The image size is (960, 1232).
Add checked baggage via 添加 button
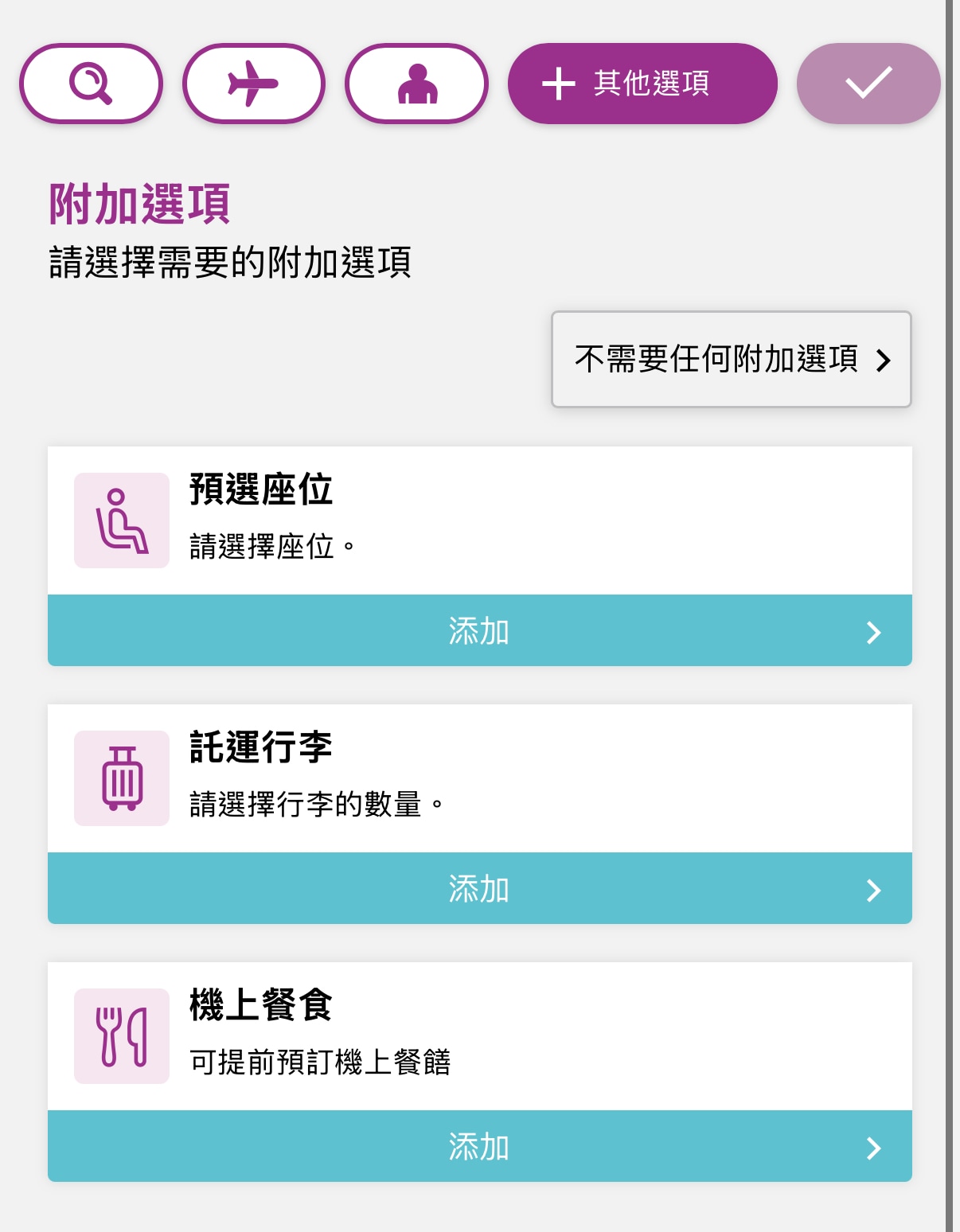(480, 888)
